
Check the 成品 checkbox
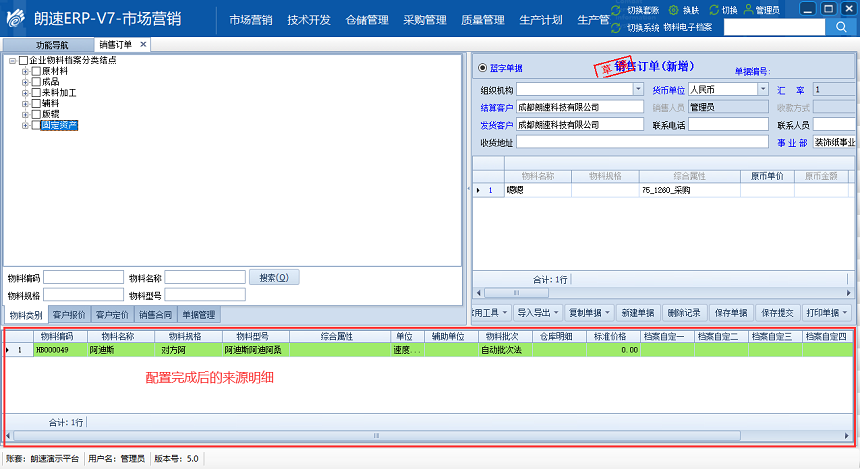coord(36,82)
